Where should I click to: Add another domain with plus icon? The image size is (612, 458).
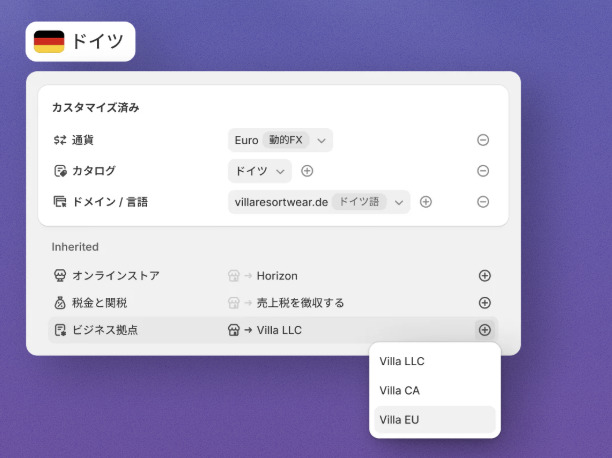(425, 202)
